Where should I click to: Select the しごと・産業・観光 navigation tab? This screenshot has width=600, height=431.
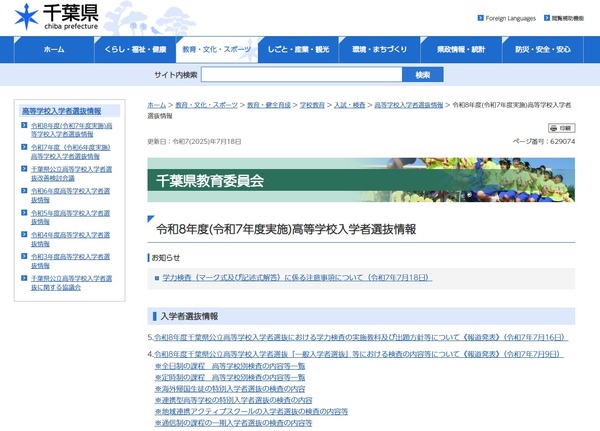297,49
